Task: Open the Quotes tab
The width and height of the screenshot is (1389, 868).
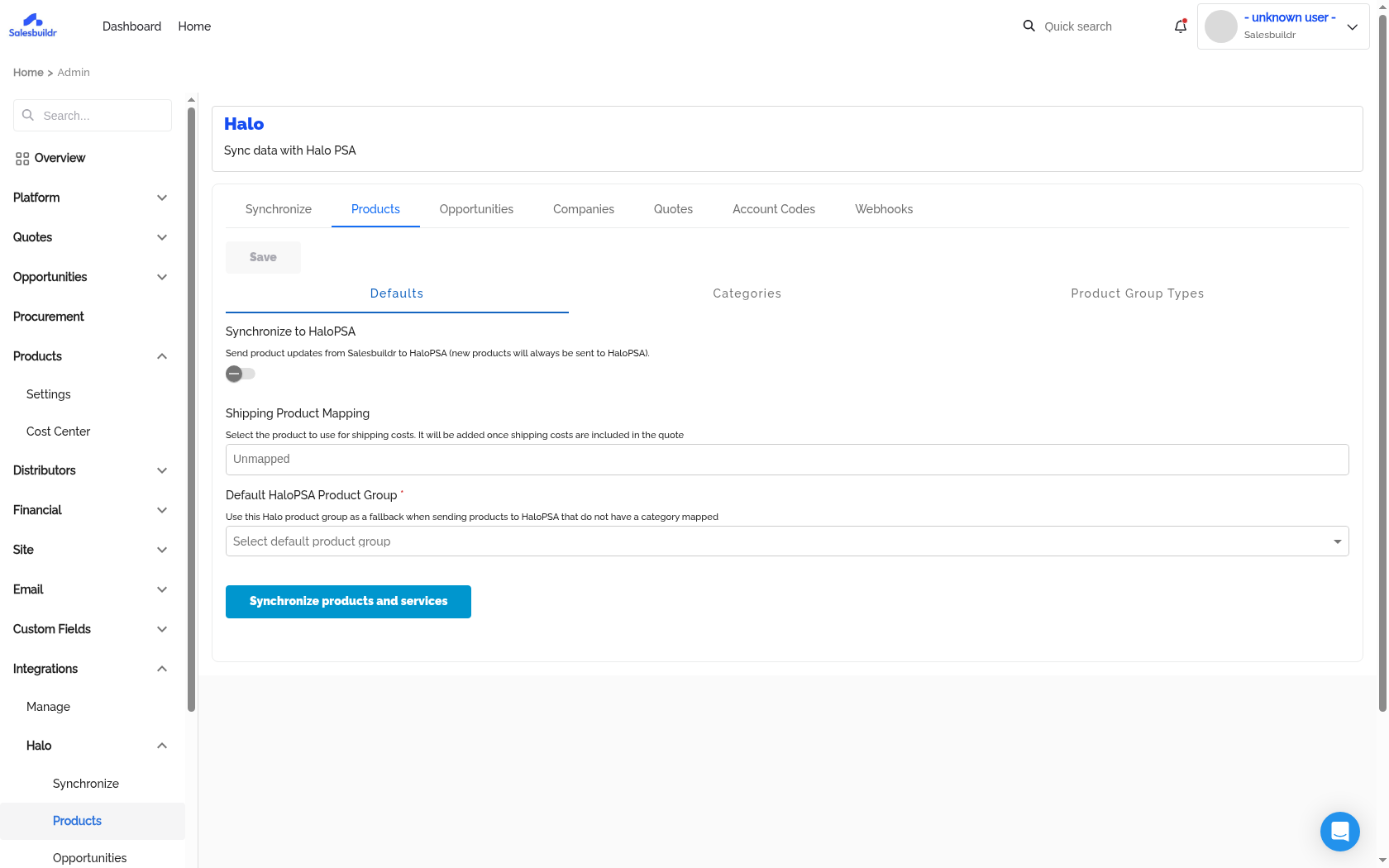Action: (x=673, y=209)
